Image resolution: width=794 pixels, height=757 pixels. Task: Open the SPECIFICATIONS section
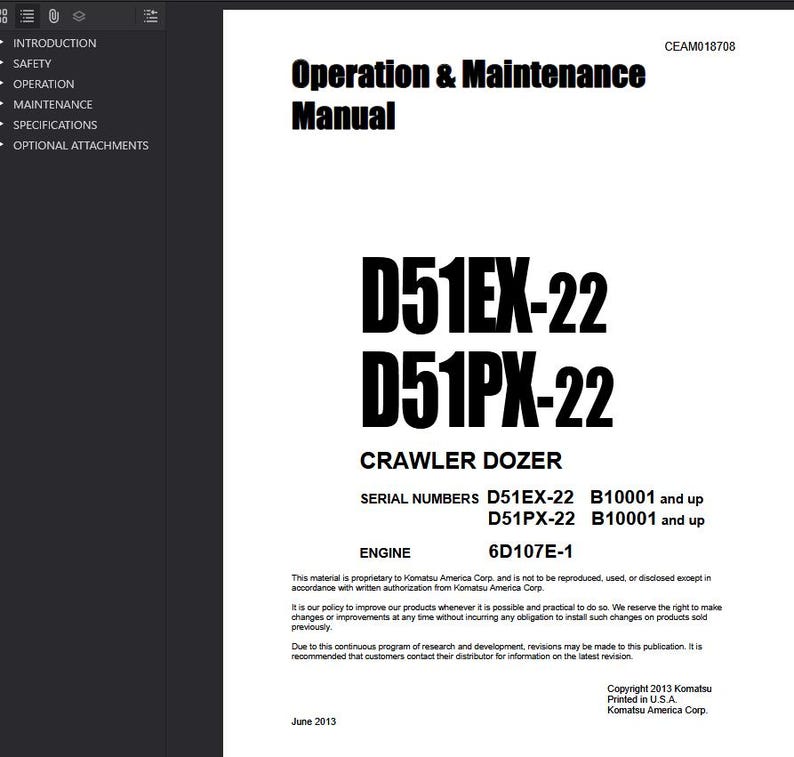pyautogui.click(x=55, y=125)
